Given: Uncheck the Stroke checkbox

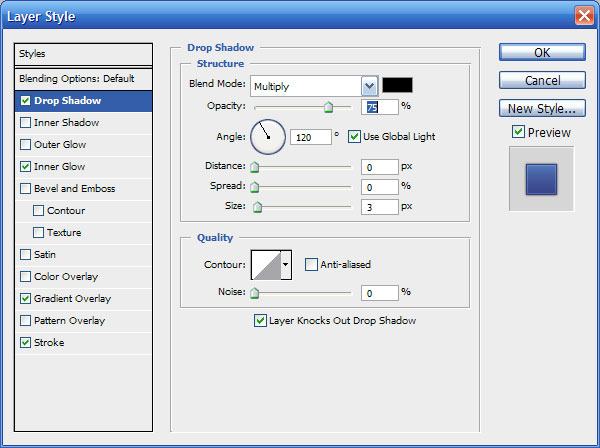Looking at the screenshot, I should (25, 343).
